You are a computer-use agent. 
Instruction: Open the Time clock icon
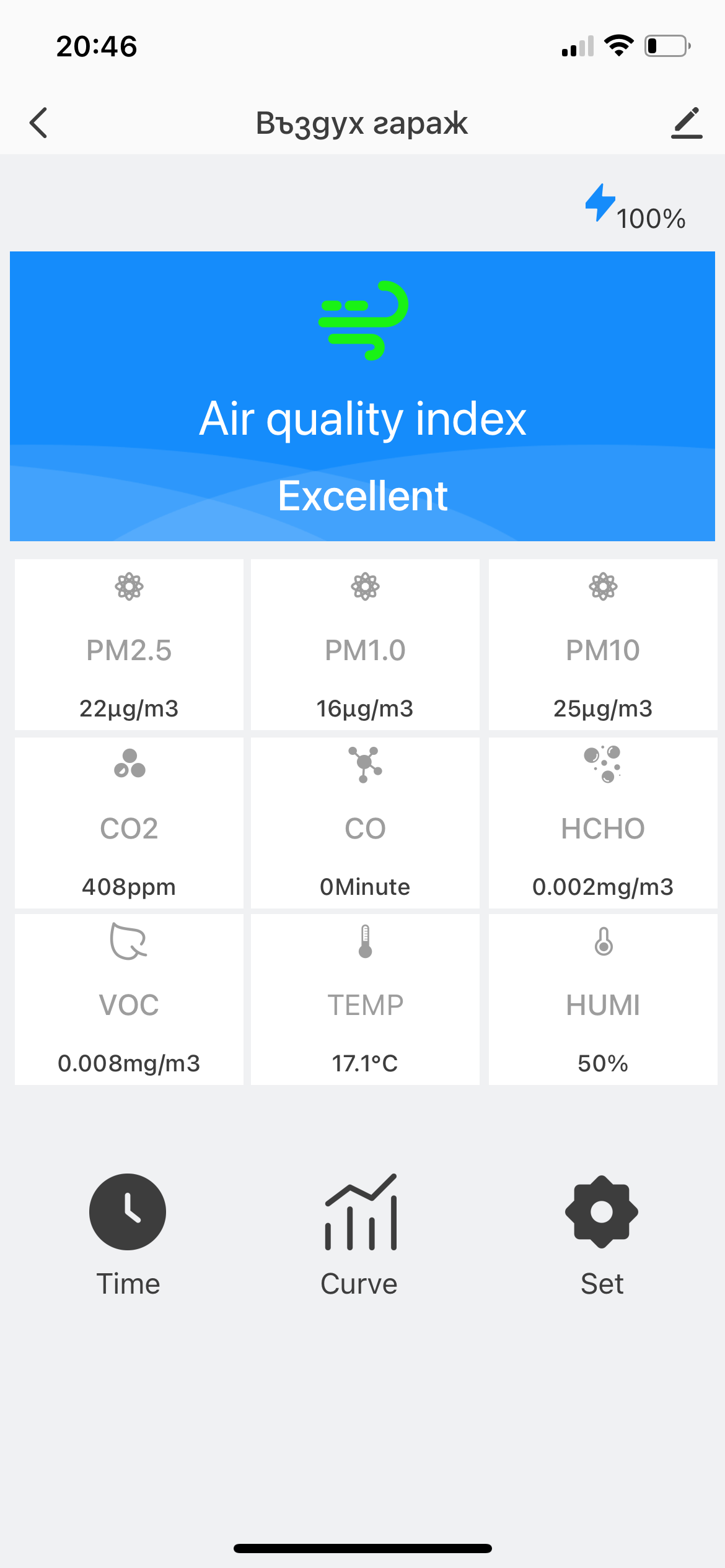[128, 1211]
